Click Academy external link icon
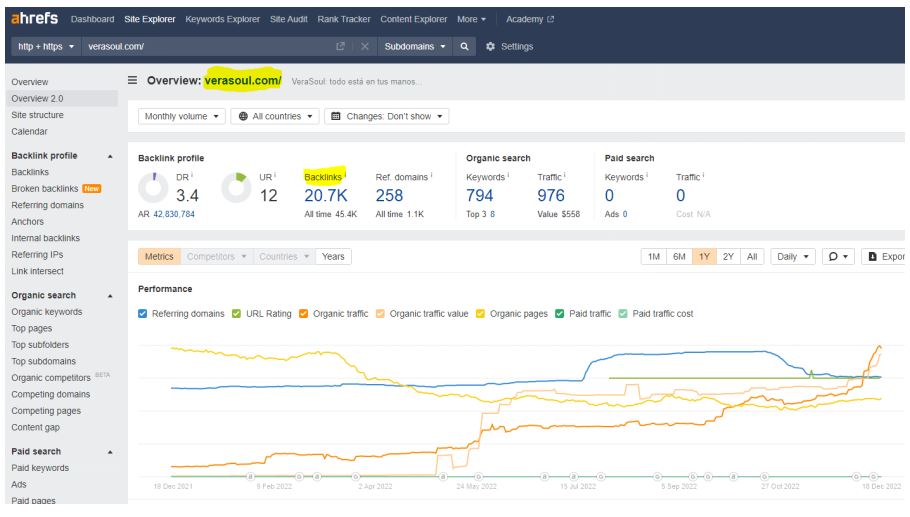The height and width of the screenshot is (517, 910). (551, 19)
